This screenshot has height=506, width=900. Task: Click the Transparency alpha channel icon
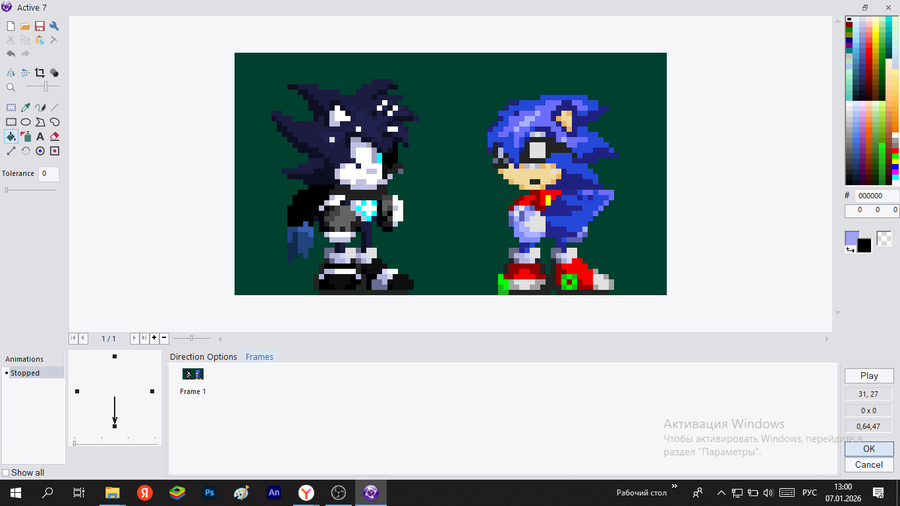point(54,73)
